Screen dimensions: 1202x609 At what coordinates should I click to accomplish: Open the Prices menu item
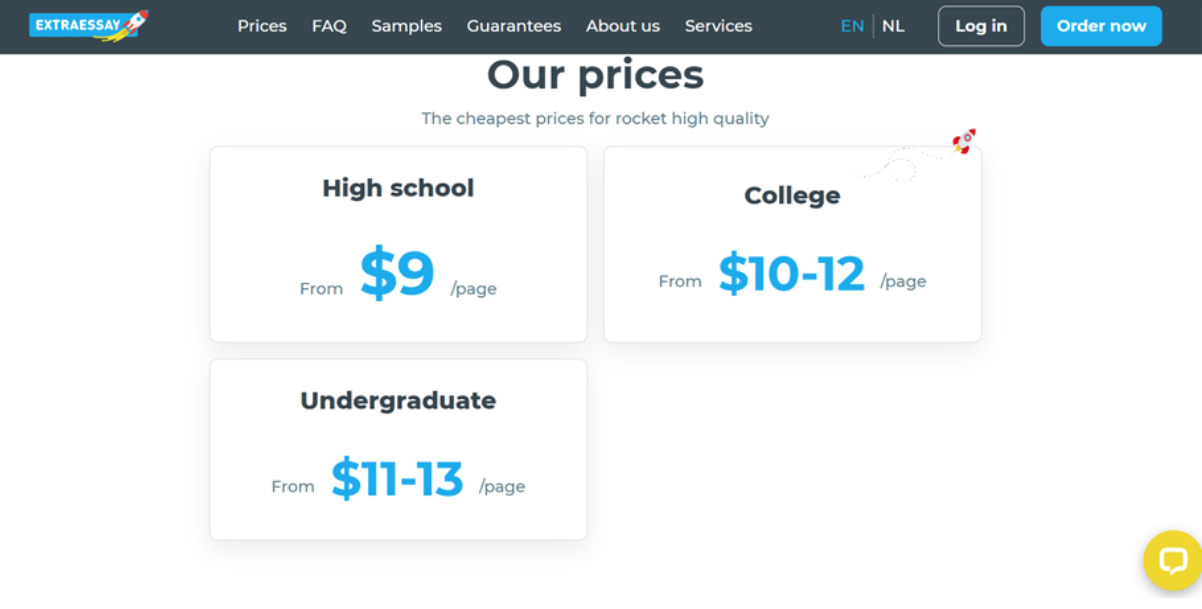pos(262,26)
